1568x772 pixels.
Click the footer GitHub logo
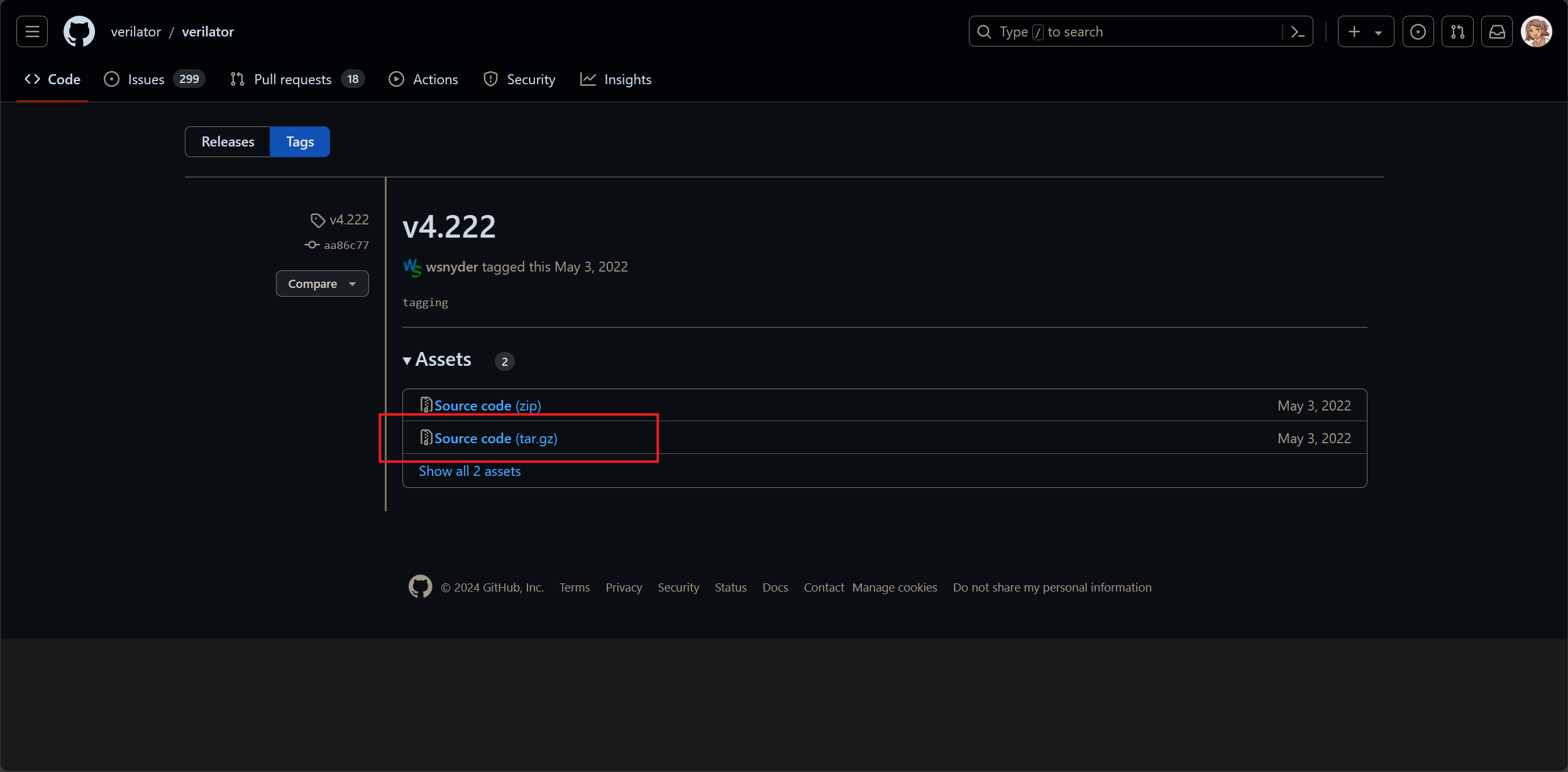point(421,587)
